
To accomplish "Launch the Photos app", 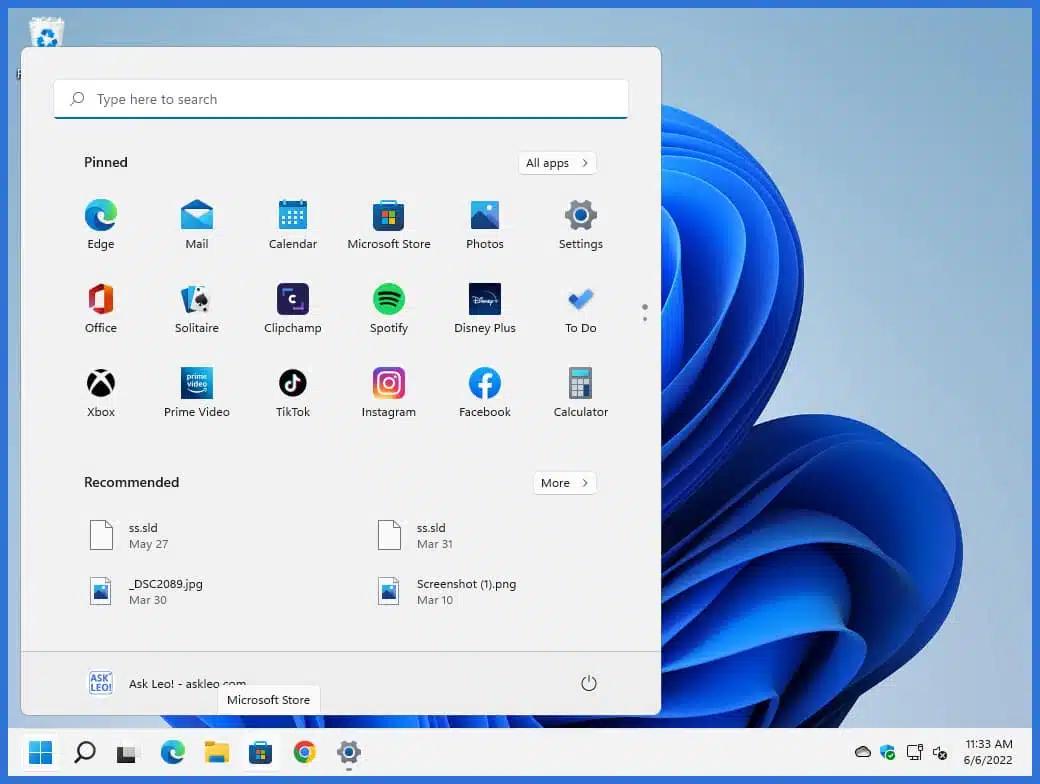I will tap(485, 224).
